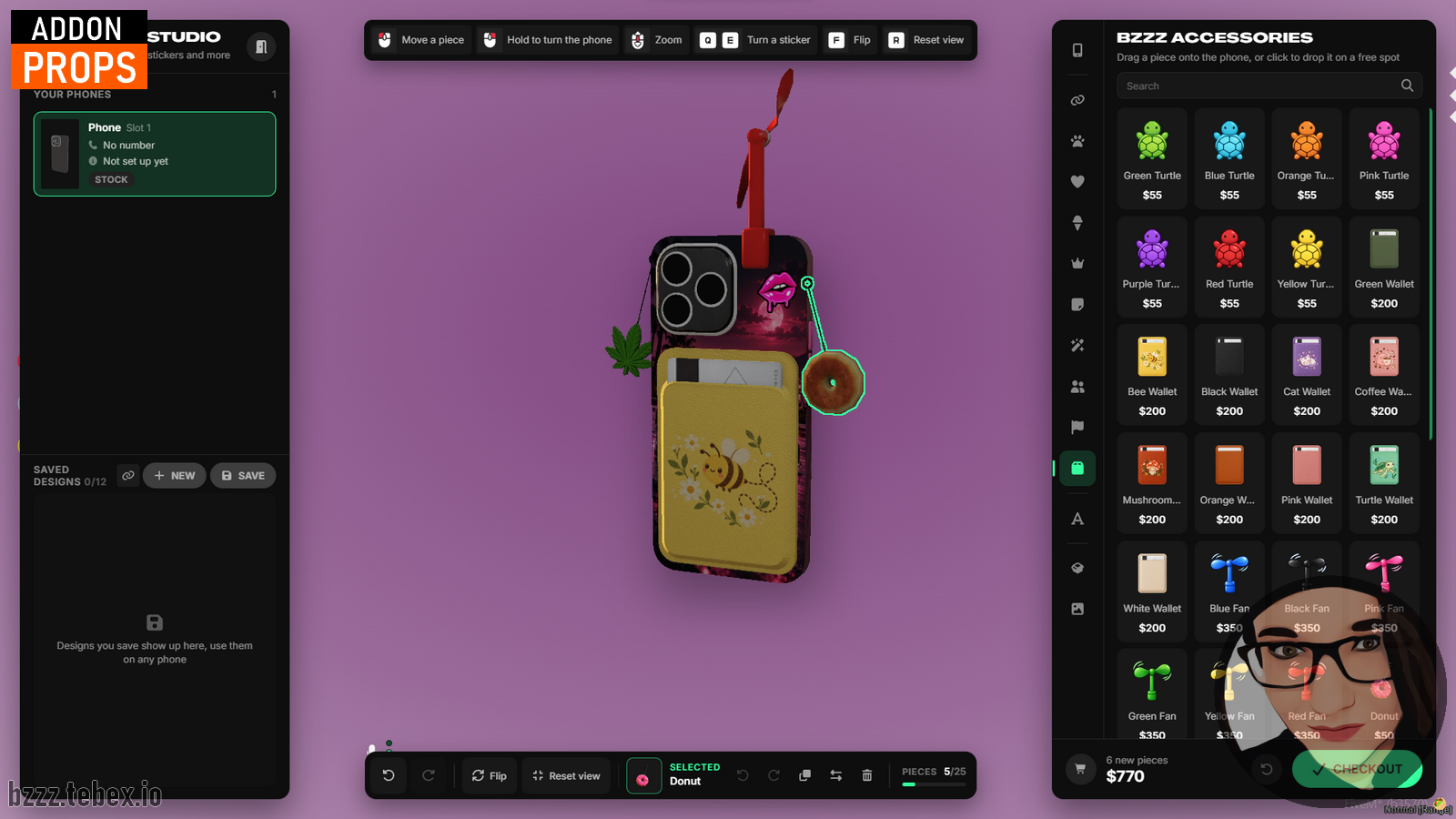The image size is (1456, 819).
Task: Add the Turtle Wallet accessory
Action: (1384, 483)
